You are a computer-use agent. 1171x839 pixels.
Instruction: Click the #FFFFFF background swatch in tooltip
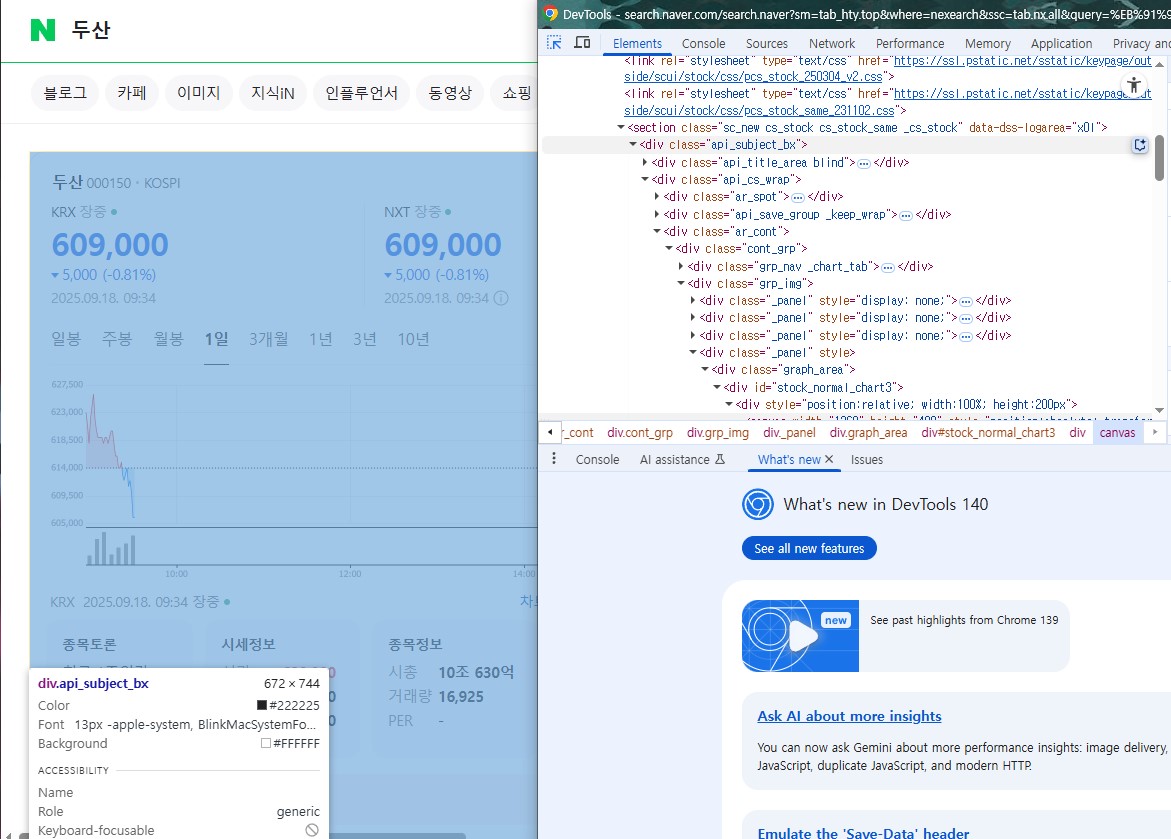265,743
